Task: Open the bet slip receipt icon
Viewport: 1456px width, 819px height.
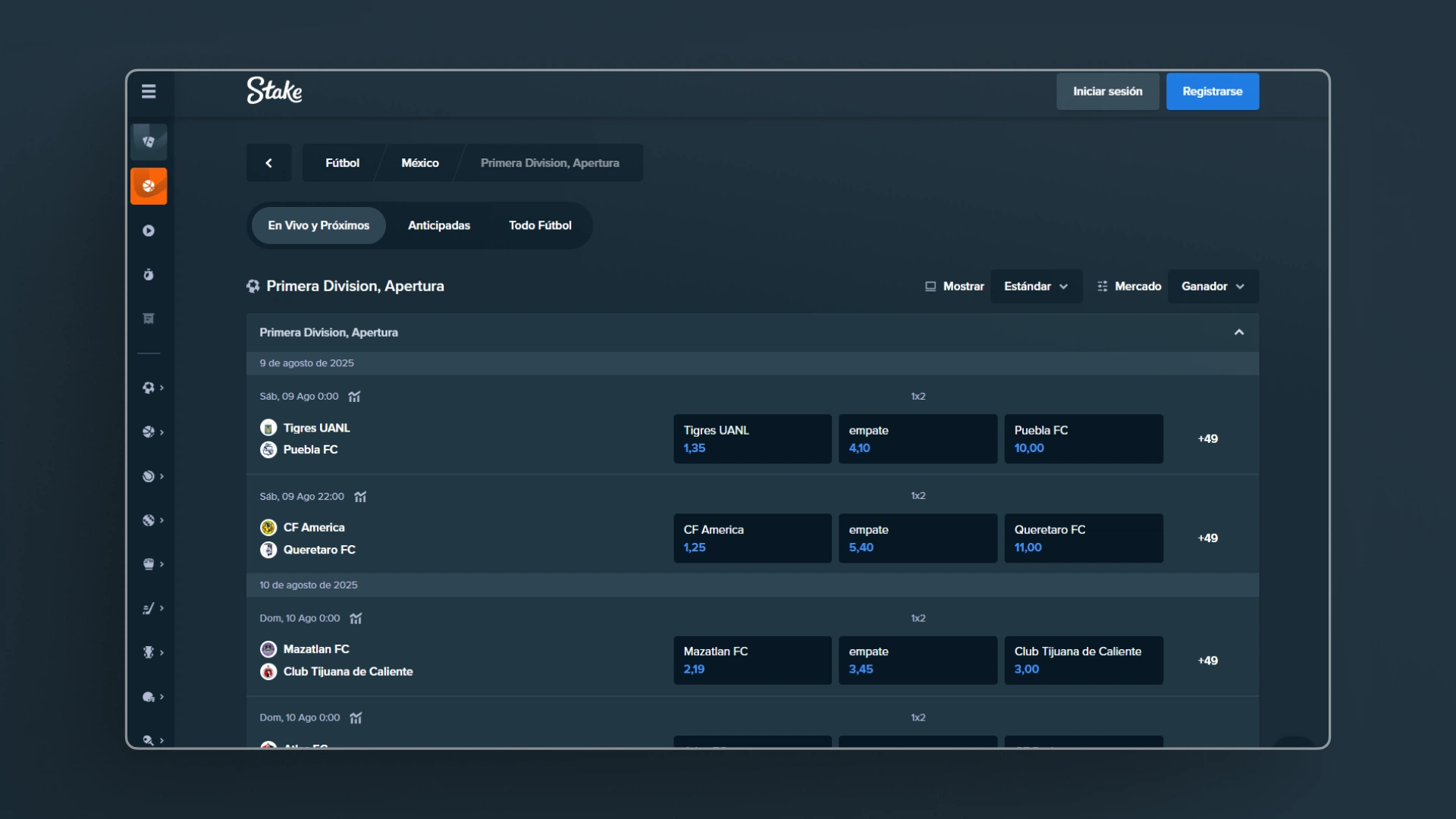Action: (x=149, y=318)
